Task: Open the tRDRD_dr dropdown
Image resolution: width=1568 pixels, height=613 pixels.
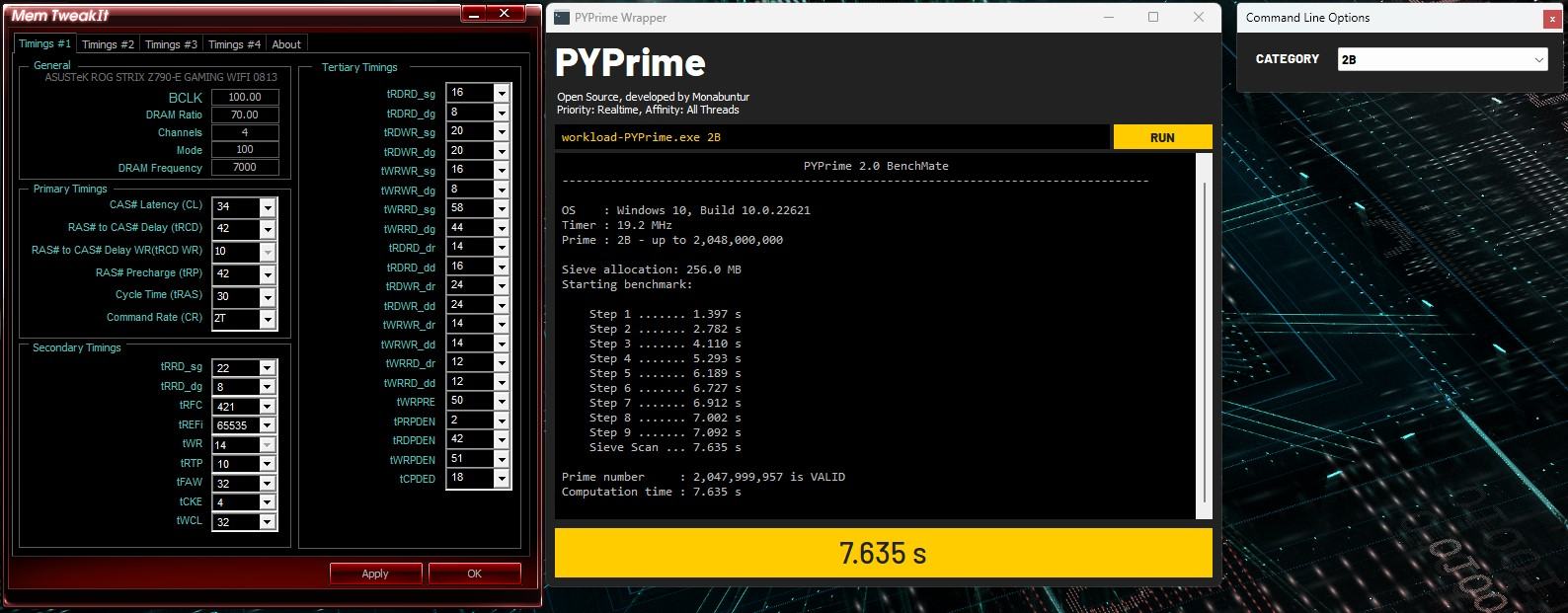Action: tap(502, 247)
